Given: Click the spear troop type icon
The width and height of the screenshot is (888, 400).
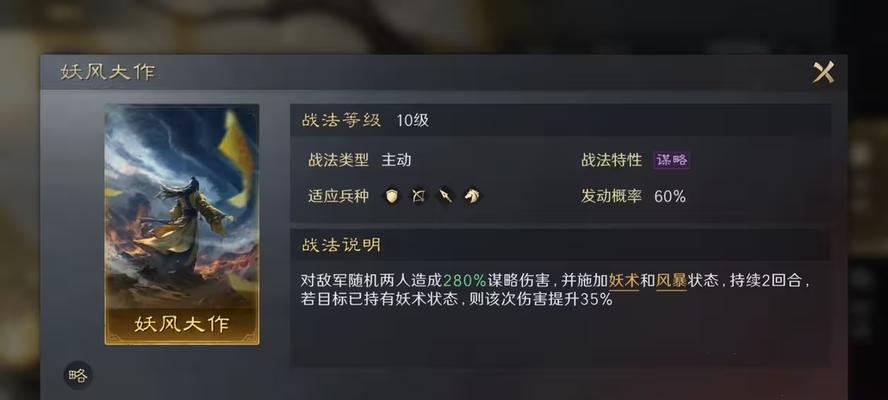Looking at the screenshot, I should coord(446,196).
